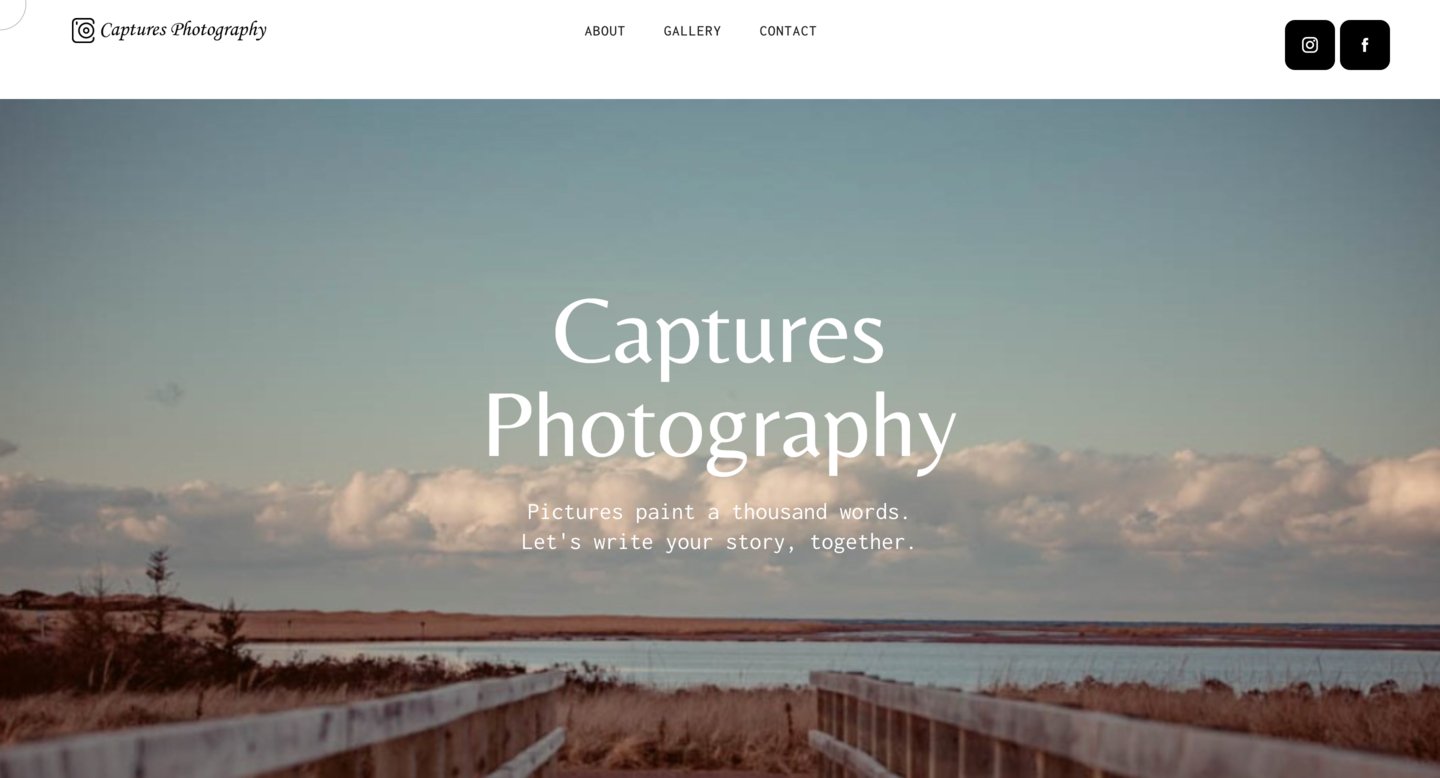Click the Captures Photography logo text
The image size is (1440, 778).
[183, 30]
